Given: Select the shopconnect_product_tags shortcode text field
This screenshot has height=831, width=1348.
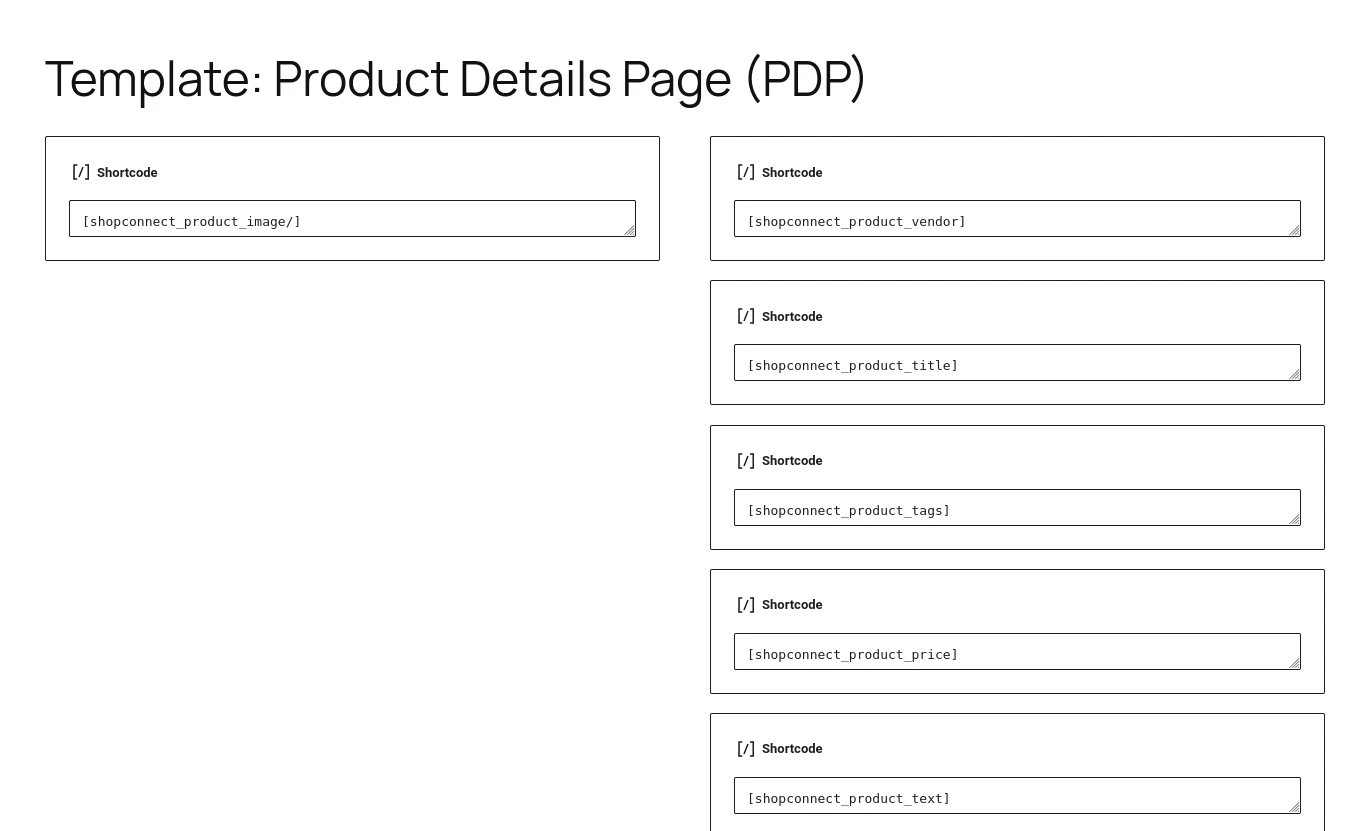Looking at the screenshot, I should [x=1017, y=507].
